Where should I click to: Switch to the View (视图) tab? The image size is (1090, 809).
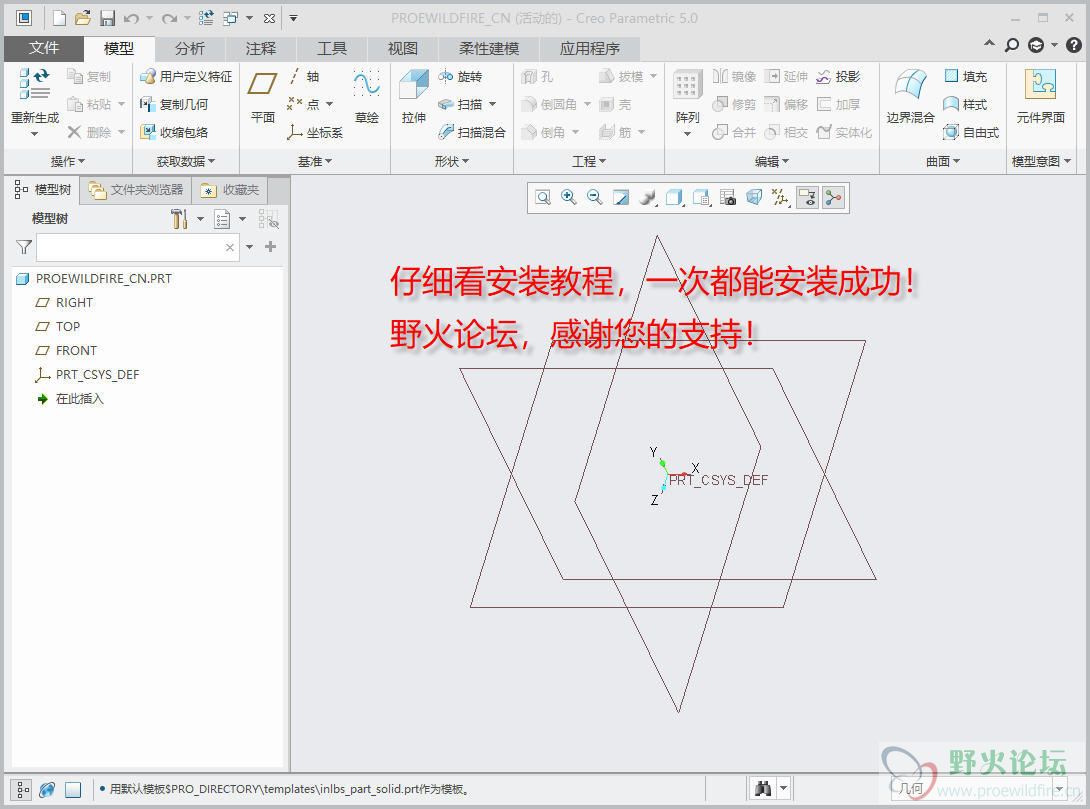pos(402,48)
